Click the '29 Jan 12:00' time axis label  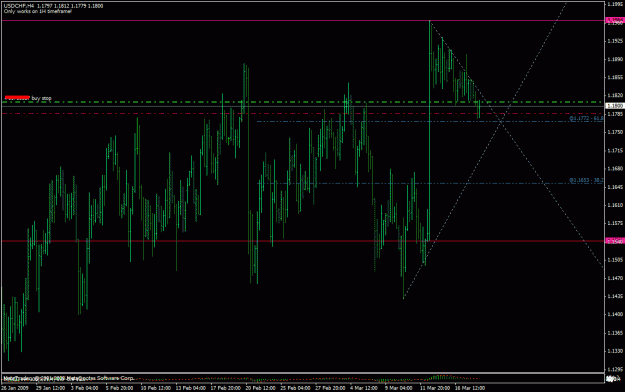[50, 388]
